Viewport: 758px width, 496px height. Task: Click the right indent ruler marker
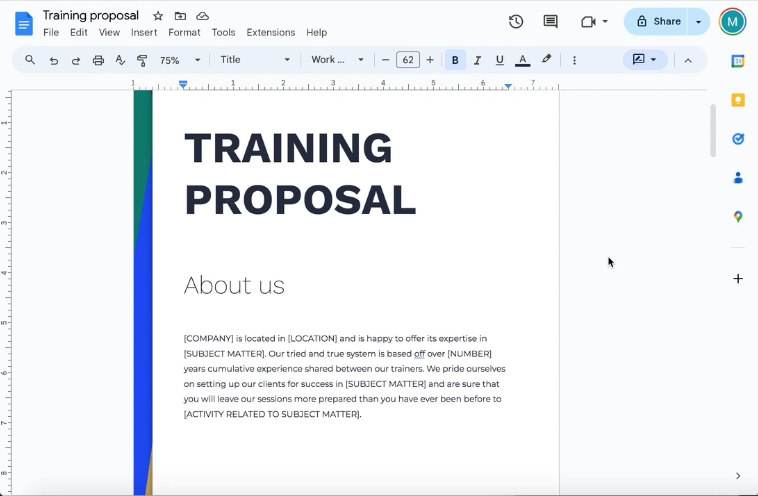point(508,86)
